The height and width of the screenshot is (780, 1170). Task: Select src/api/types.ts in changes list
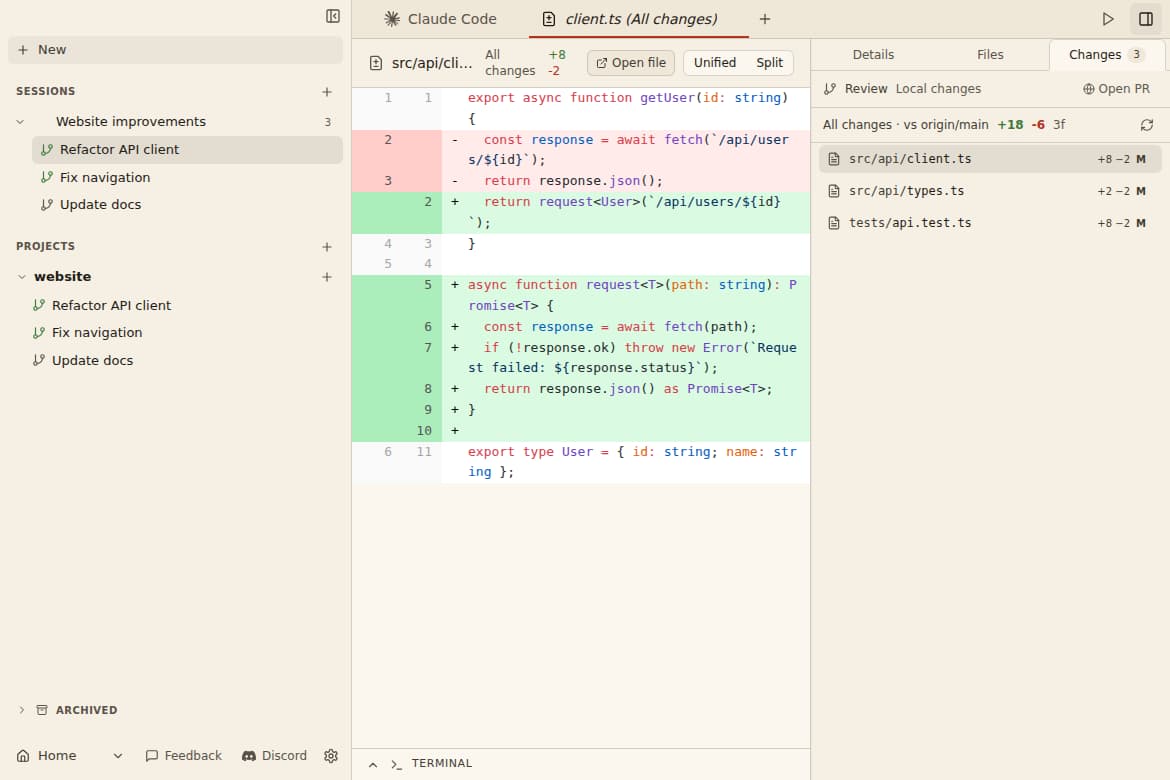(x=990, y=191)
